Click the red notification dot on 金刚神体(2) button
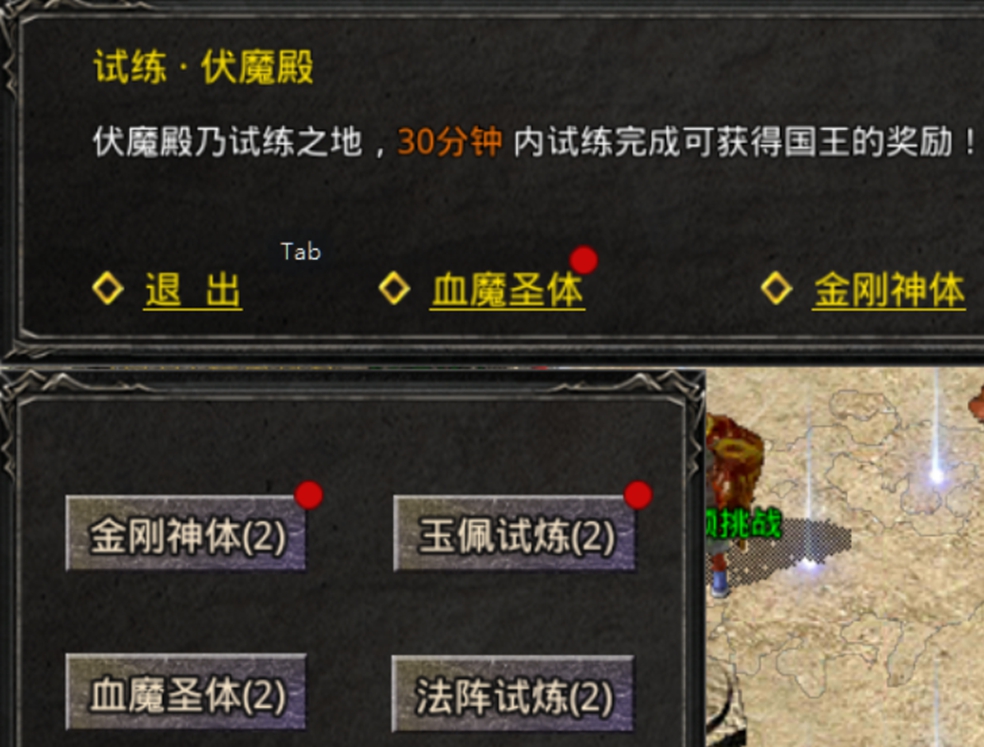Screen dimensions: 984x747 pos(309,495)
